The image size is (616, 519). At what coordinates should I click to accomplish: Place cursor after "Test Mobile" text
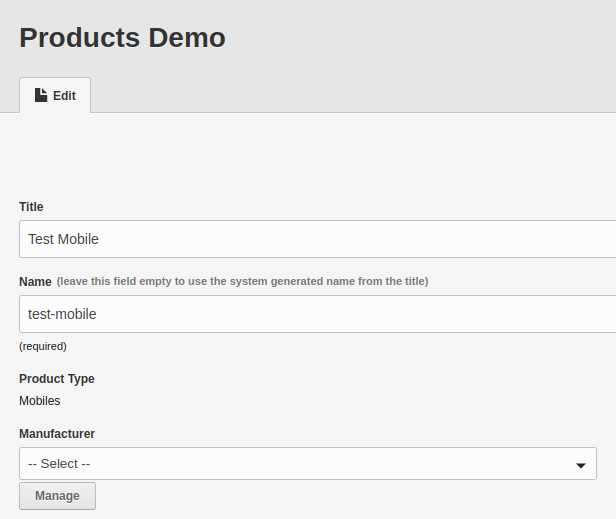point(100,239)
